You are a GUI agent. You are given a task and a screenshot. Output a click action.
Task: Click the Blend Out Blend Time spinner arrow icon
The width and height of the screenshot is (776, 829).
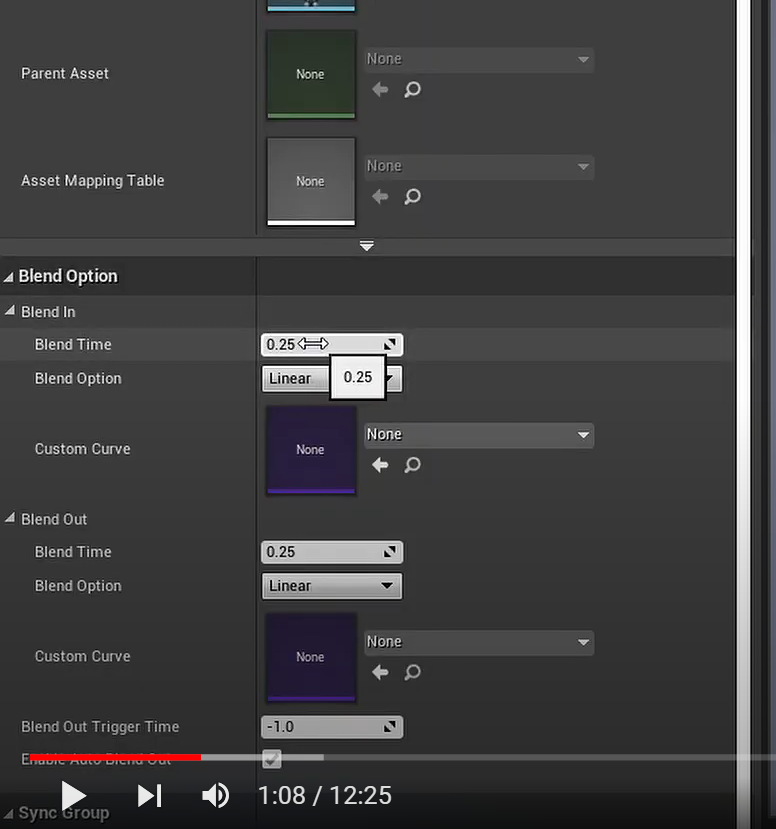(390, 552)
